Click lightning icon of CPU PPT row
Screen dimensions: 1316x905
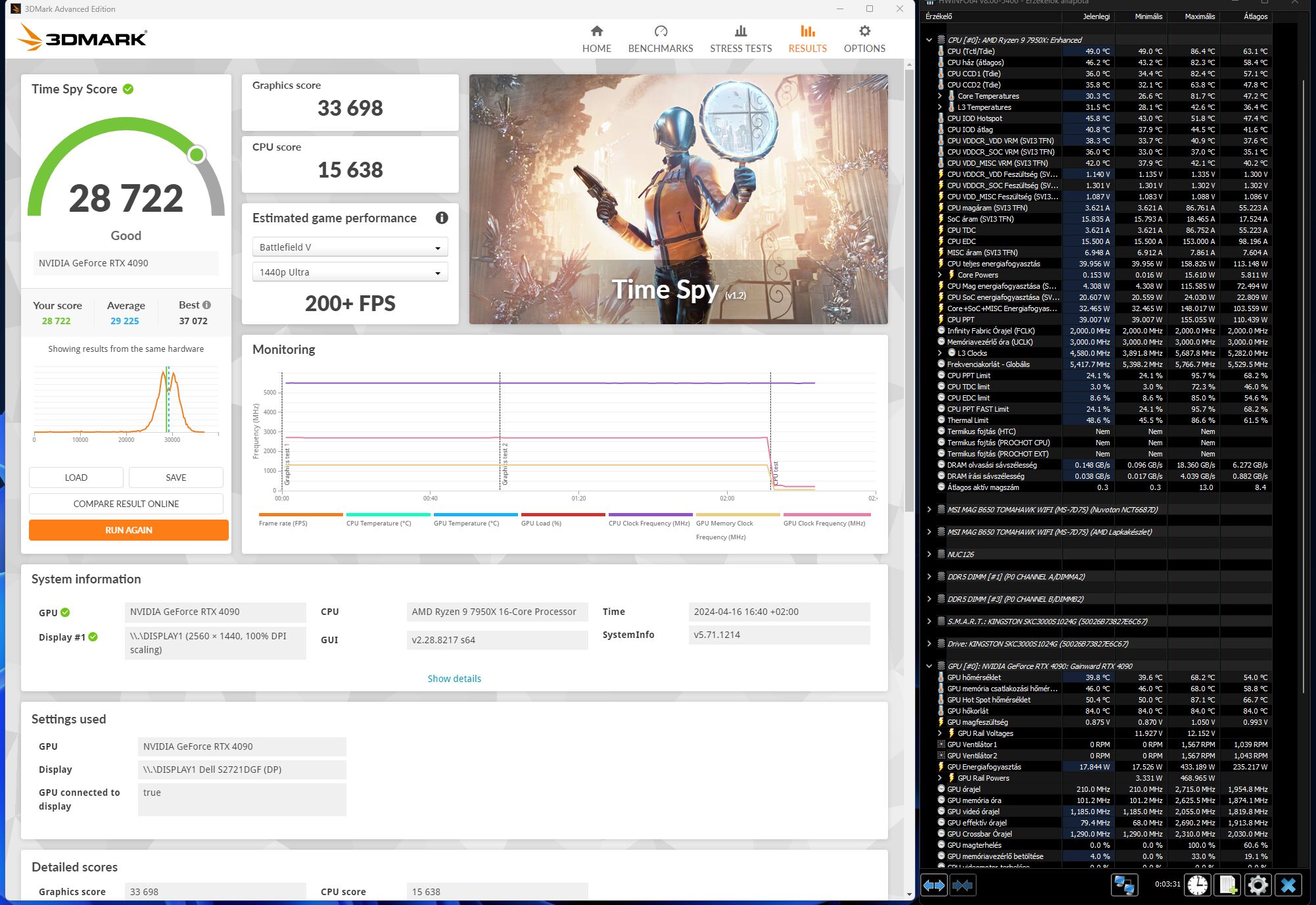[x=941, y=320]
